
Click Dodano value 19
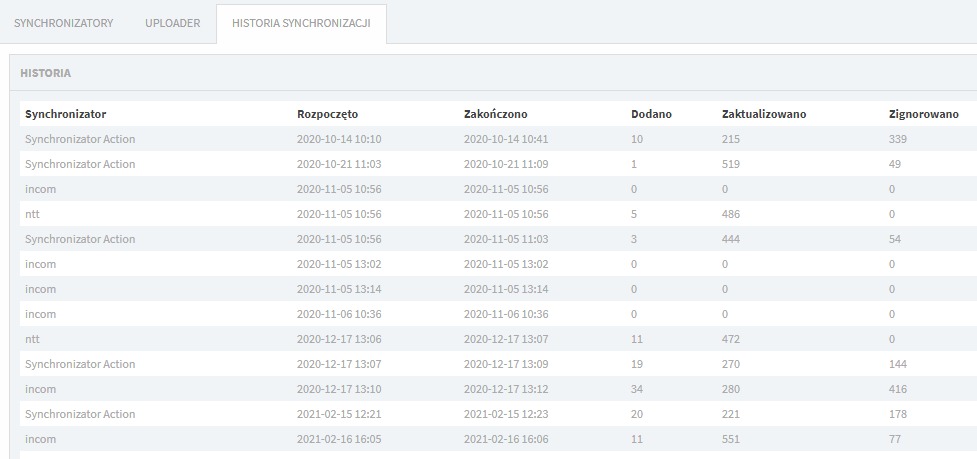click(x=637, y=364)
